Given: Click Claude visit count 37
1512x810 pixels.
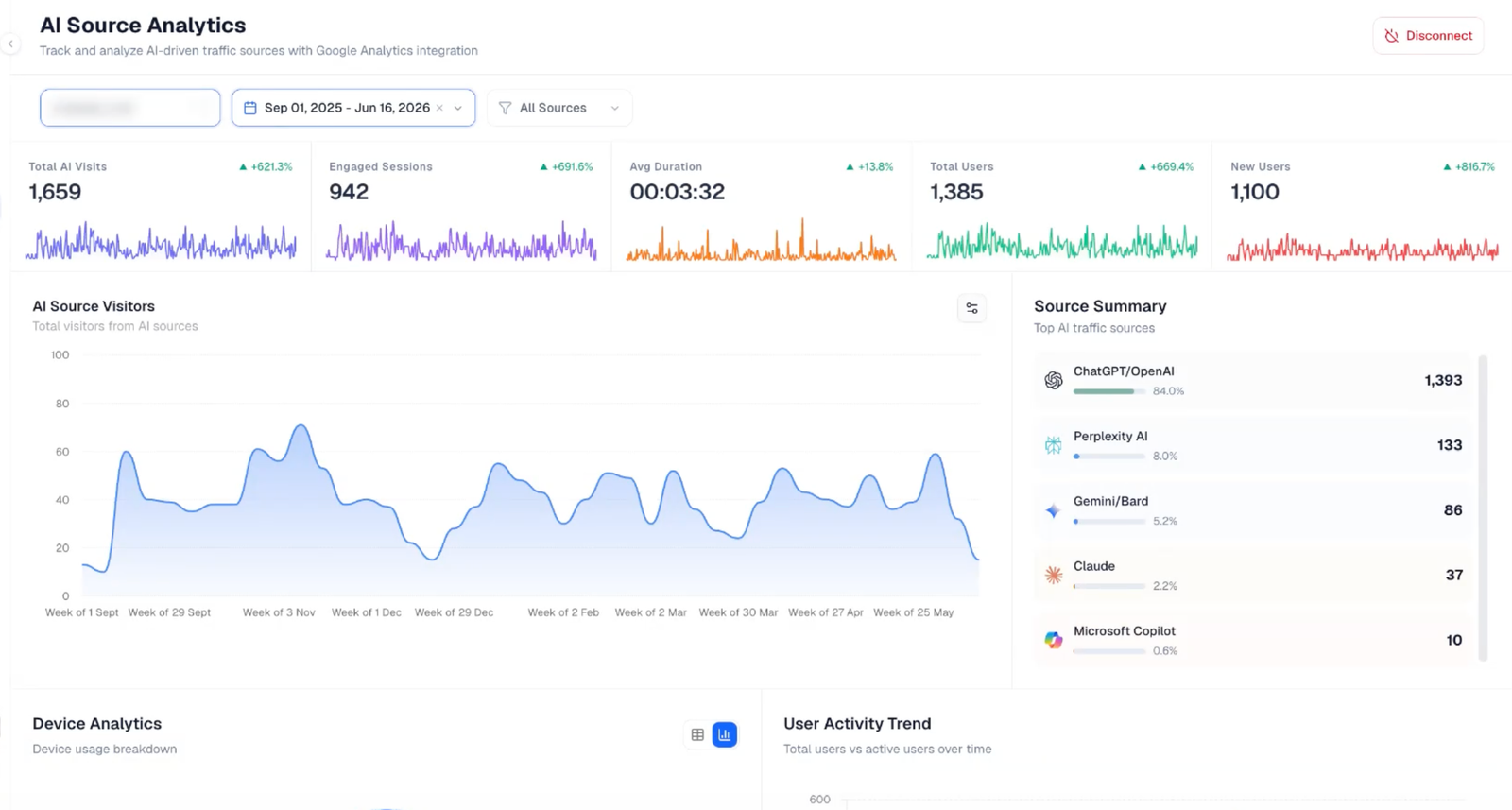Looking at the screenshot, I should 1454,576.
